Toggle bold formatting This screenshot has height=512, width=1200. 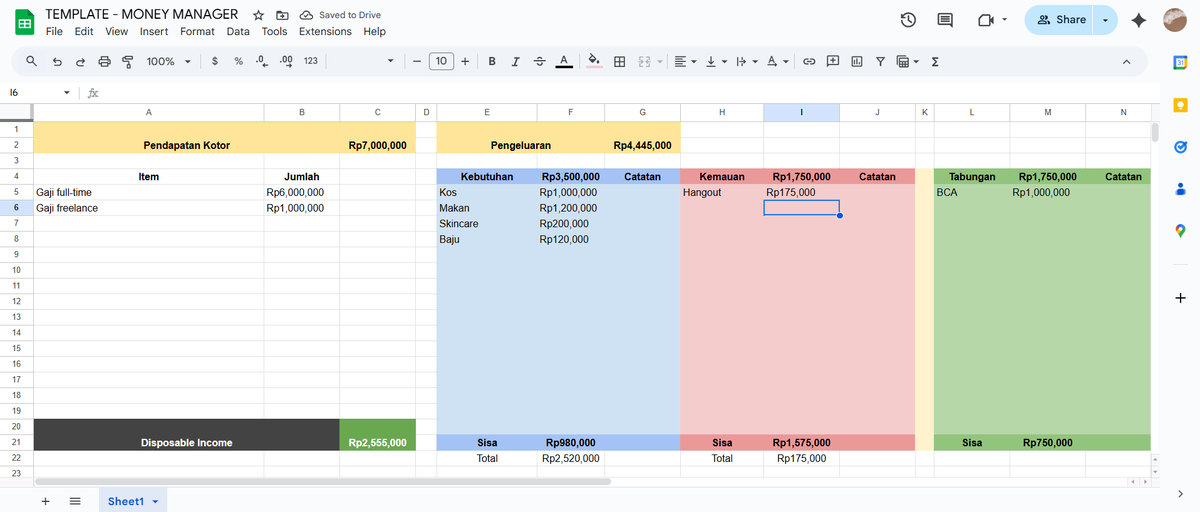coord(492,61)
